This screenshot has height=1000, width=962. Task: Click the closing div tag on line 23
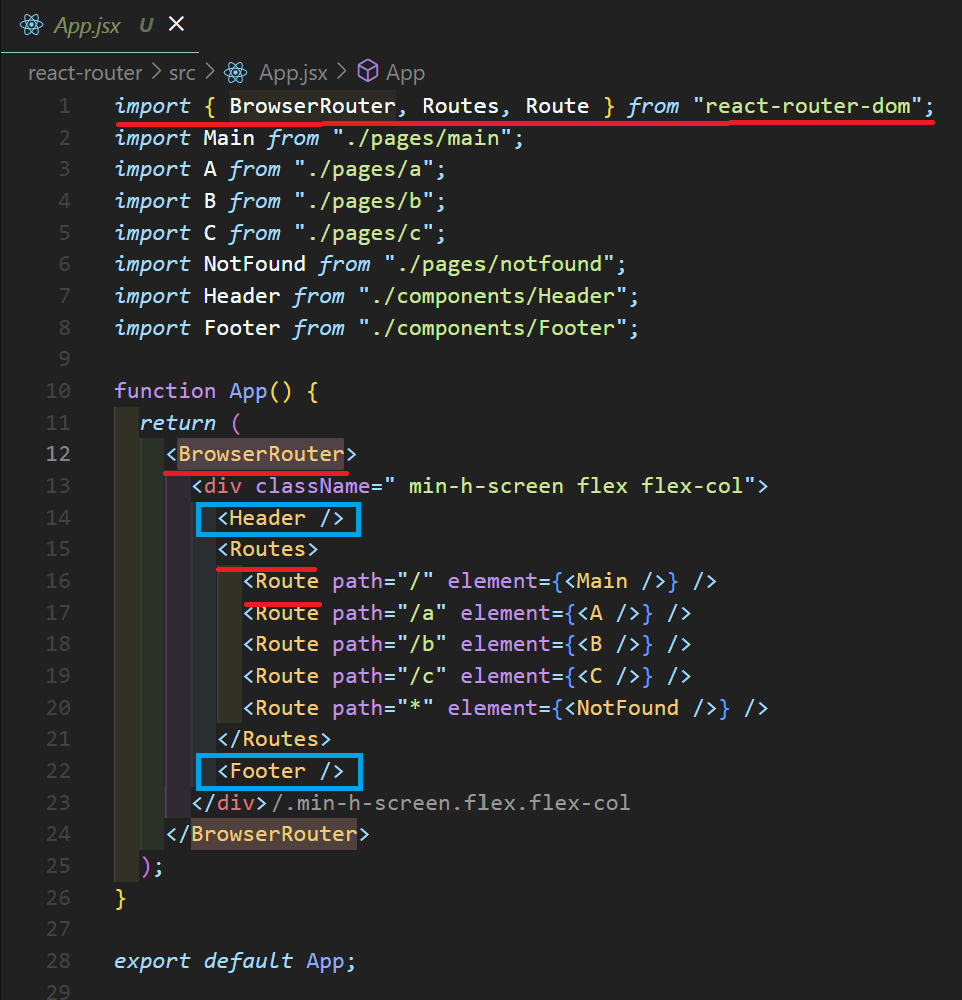(229, 802)
